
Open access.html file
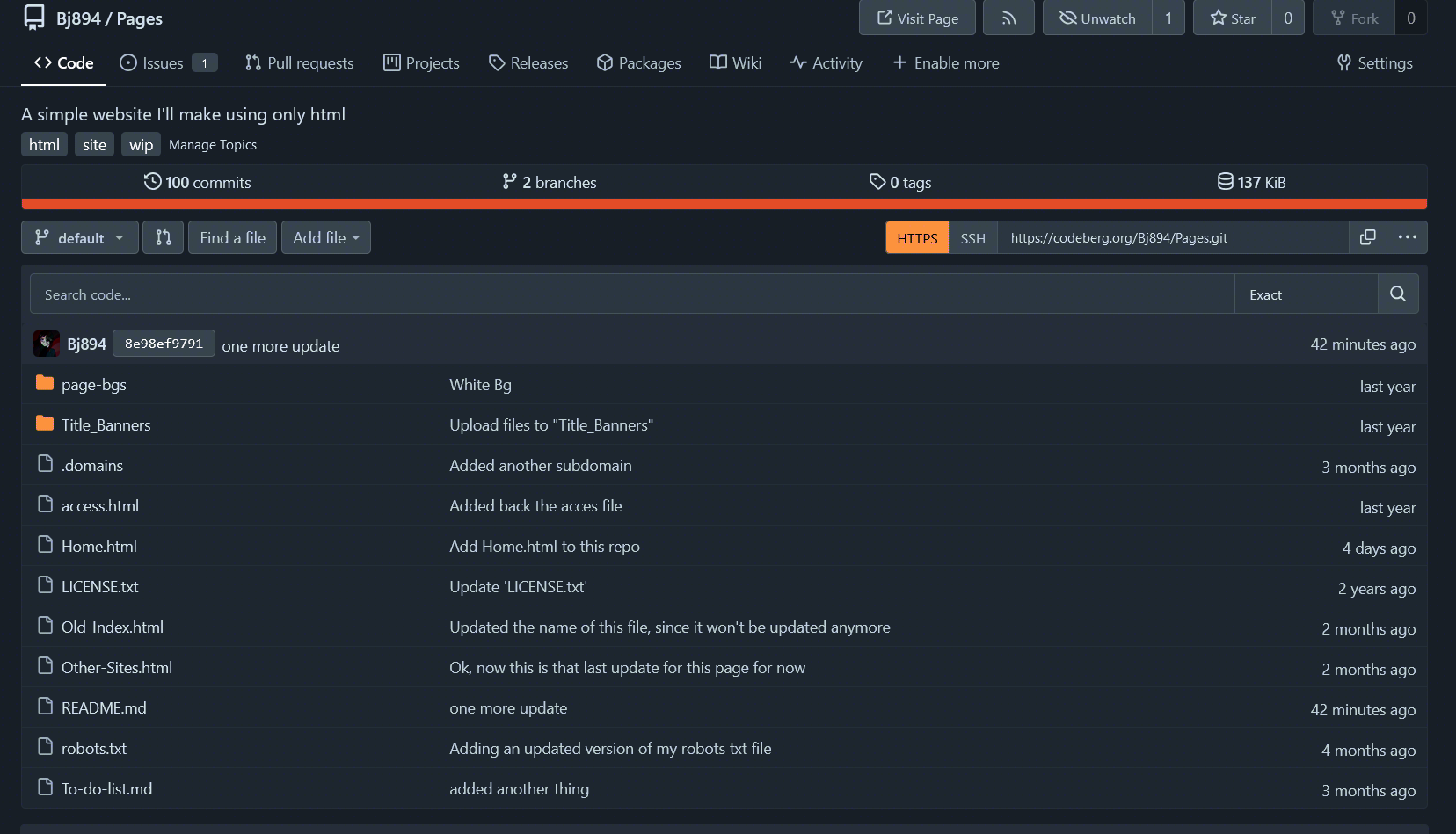[x=100, y=505]
